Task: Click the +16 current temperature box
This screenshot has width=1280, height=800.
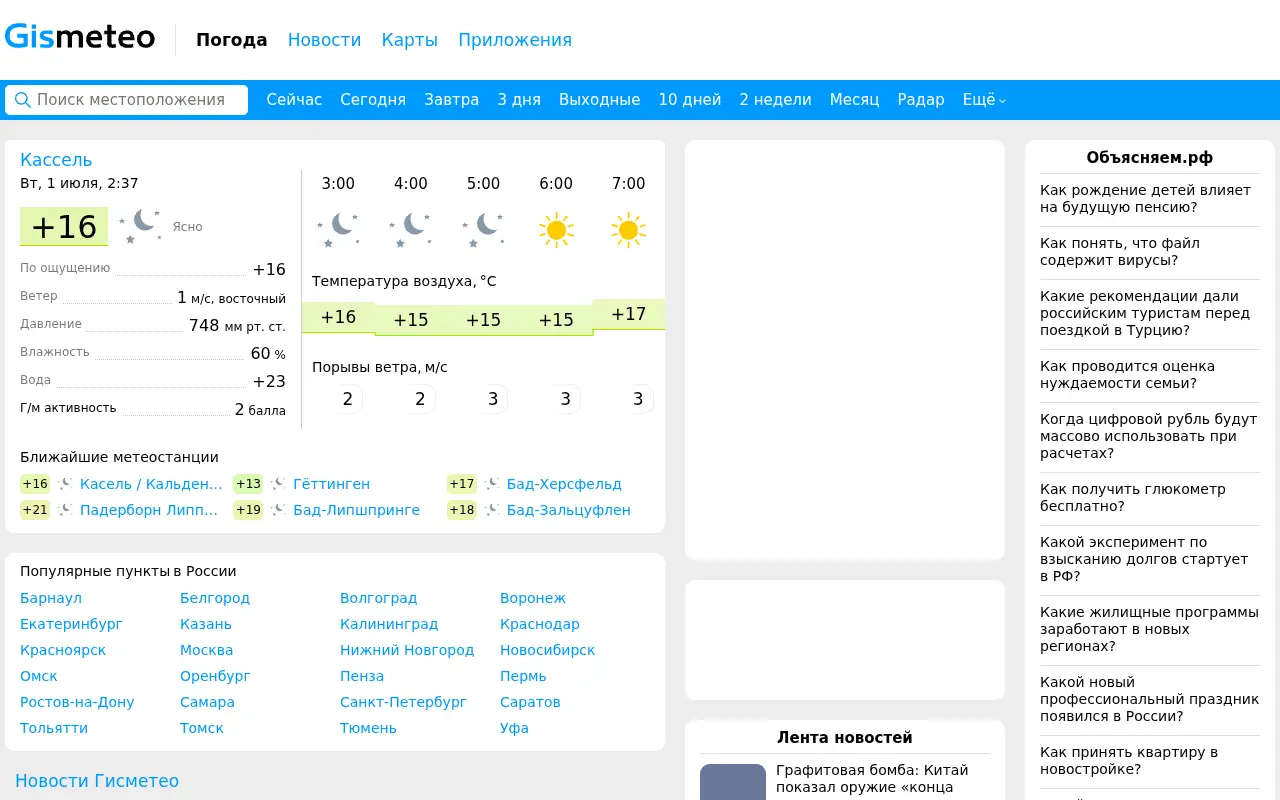Action: [64, 227]
